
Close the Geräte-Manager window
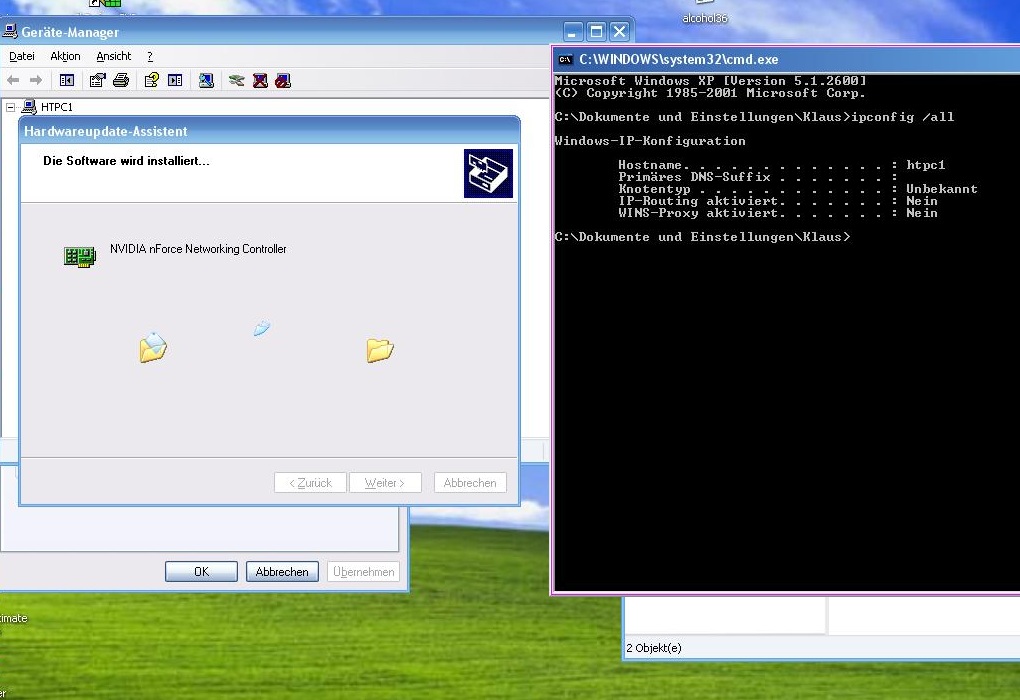[619, 31]
